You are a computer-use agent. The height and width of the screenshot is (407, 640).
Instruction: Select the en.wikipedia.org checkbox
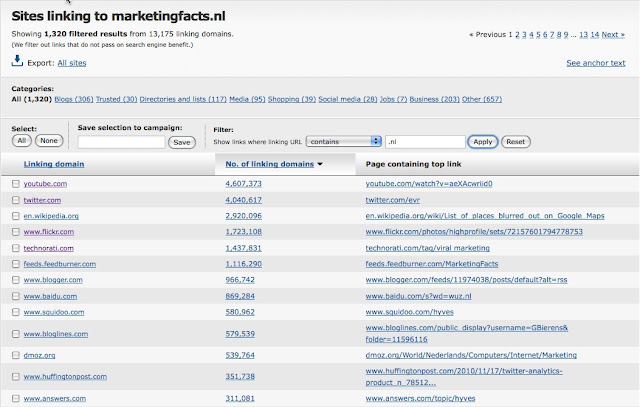(x=15, y=216)
